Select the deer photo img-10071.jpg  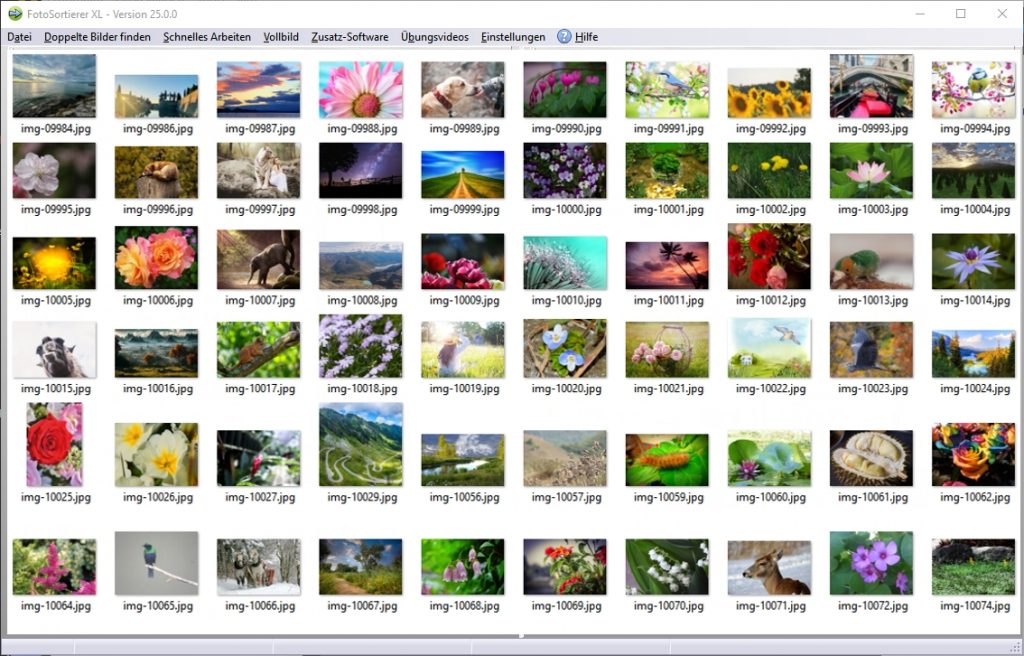coord(769,568)
